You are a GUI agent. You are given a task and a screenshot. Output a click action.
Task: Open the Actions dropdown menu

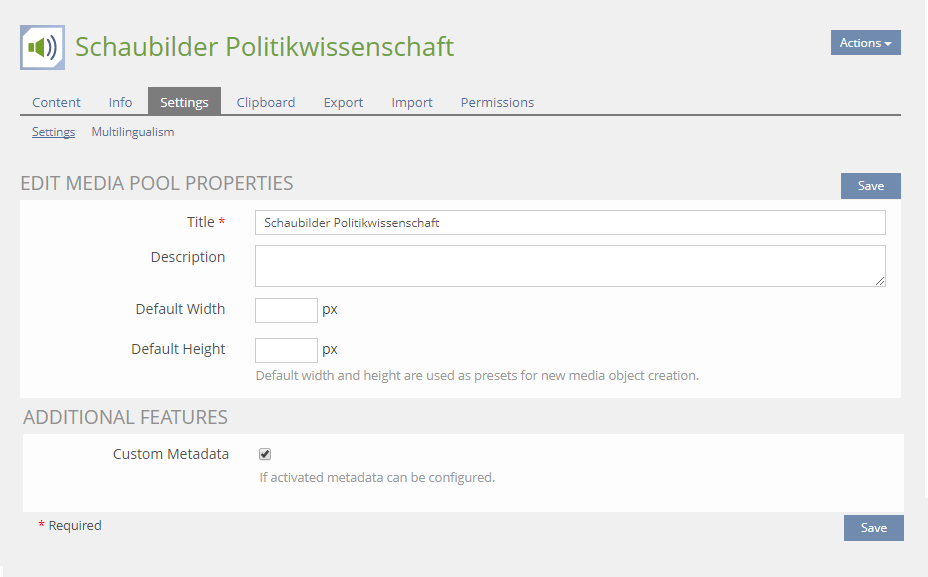(865, 43)
